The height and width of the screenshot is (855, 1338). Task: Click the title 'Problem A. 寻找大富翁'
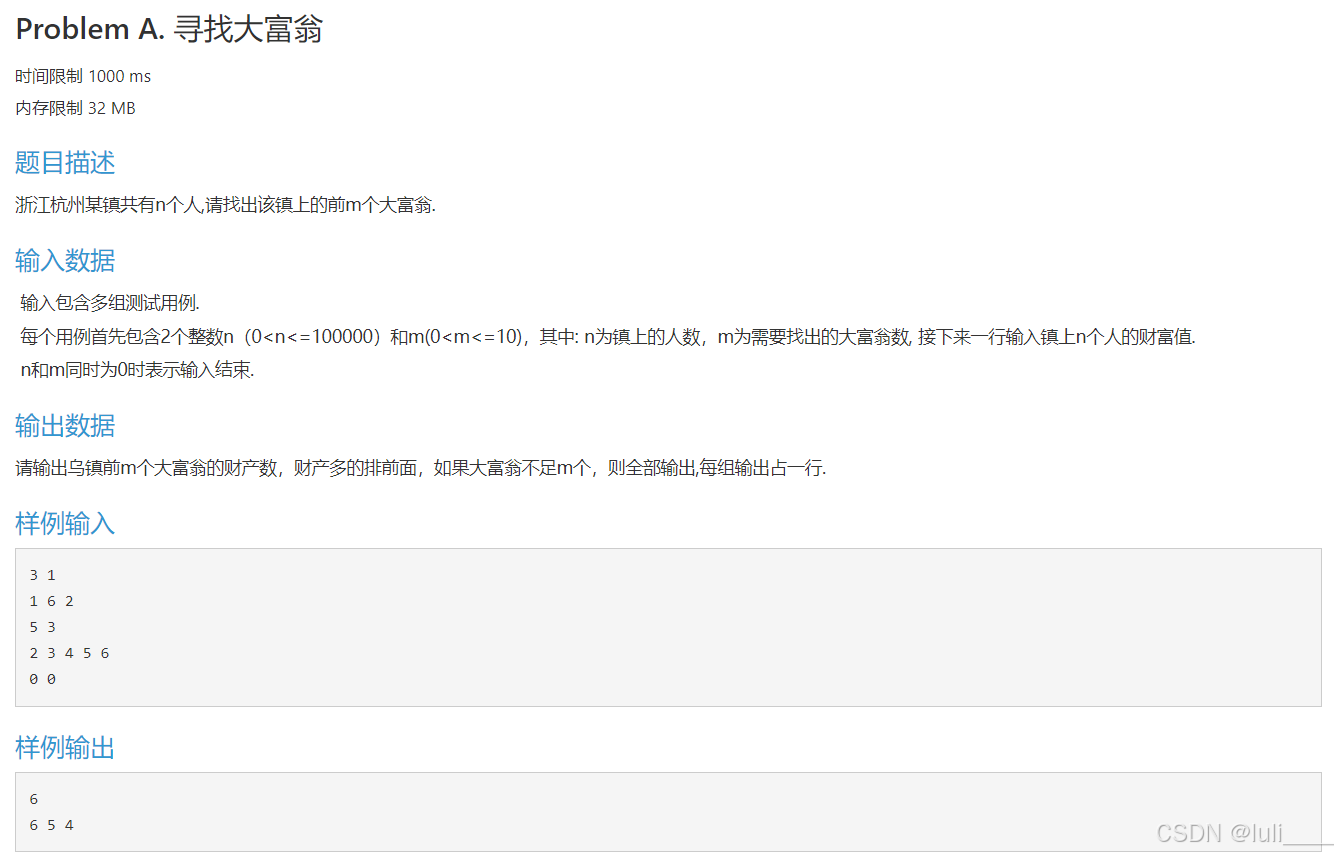[x=169, y=30]
